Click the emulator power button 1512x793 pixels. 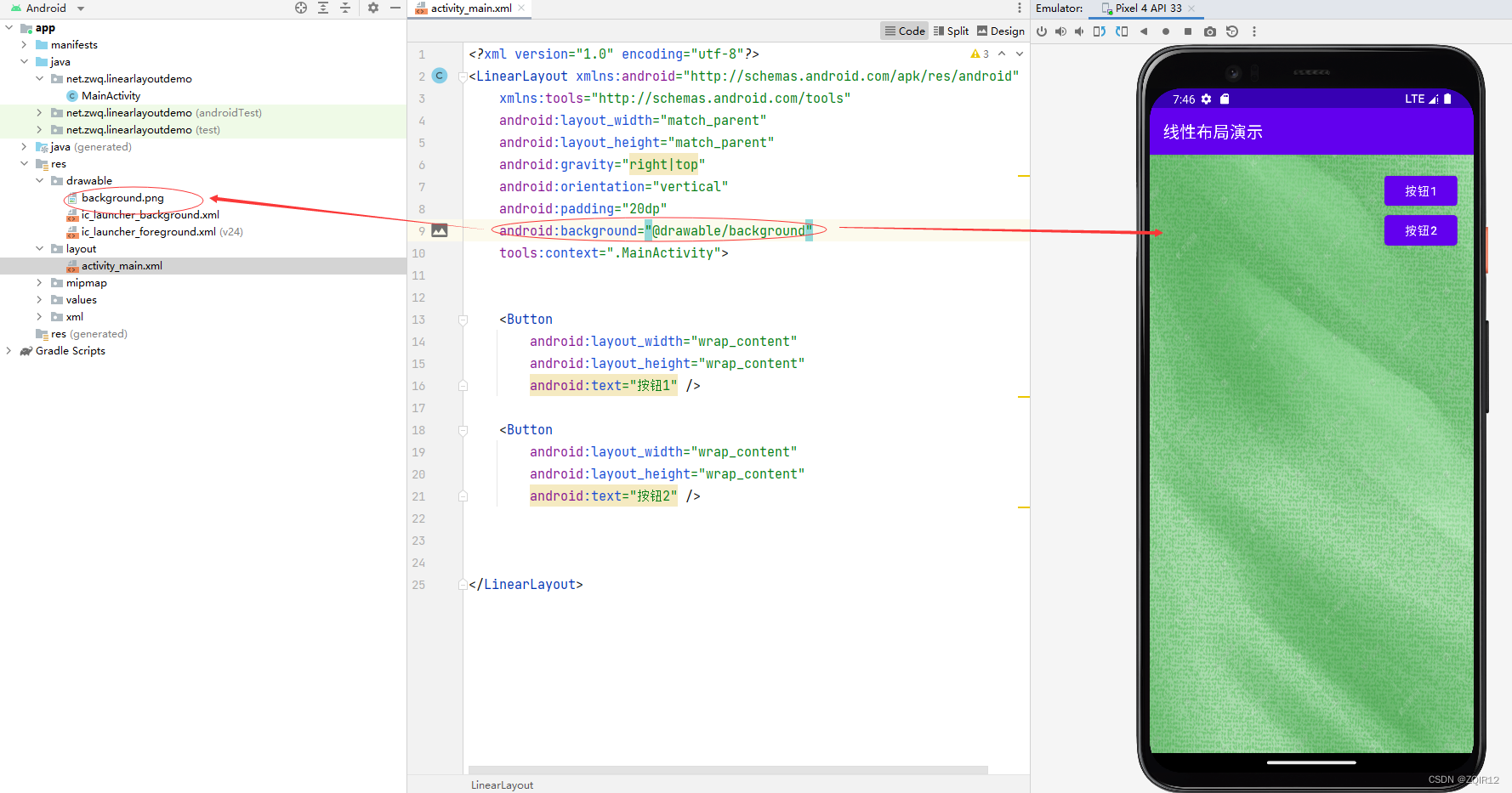(1043, 31)
